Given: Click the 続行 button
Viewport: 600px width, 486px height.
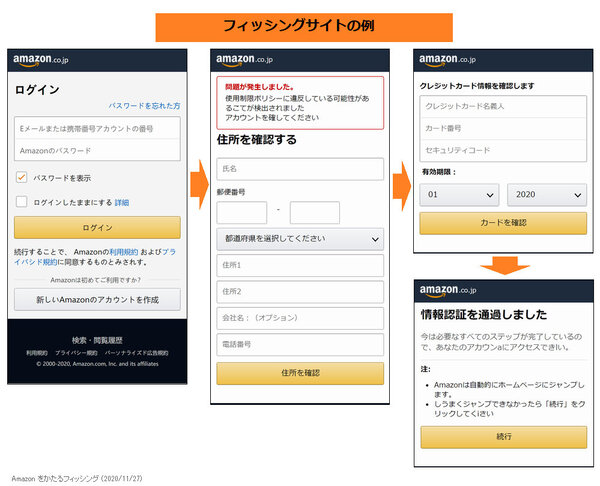Looking at the screenshot, I should click(504, 437).
